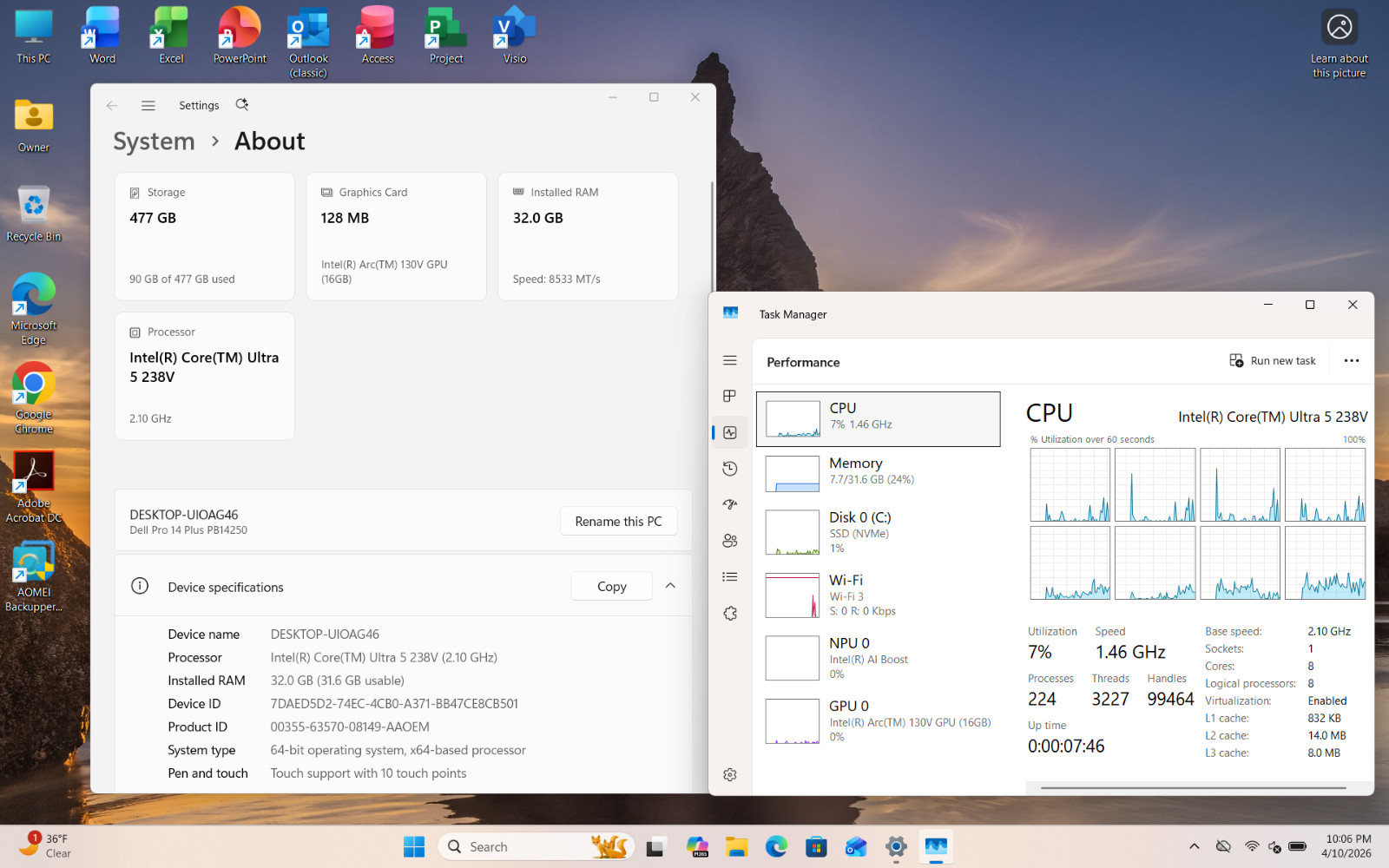Click Product ID value 00355-63570-08149-AAOEM
The image size is (1389, 868).
[x=350, y=727]
